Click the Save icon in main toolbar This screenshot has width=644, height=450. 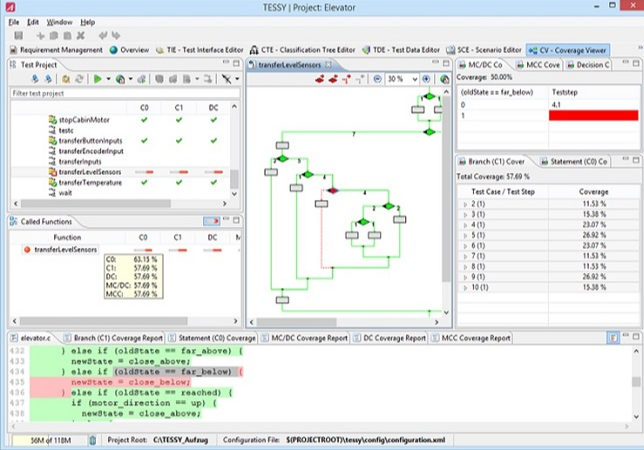pos(18,36)
